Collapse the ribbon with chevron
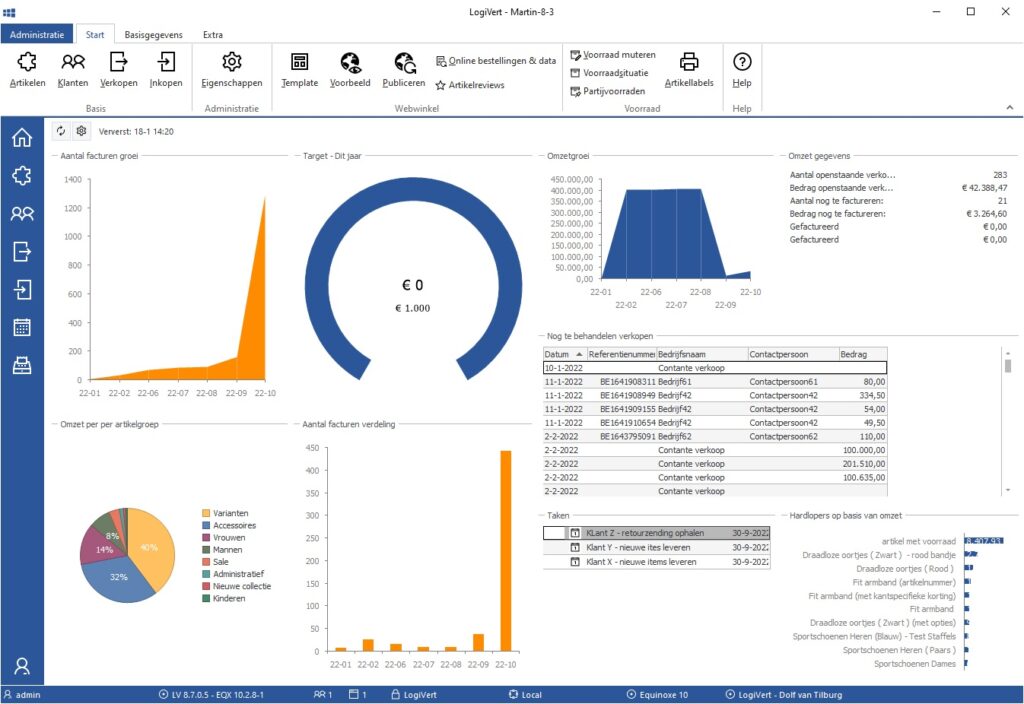This screenshot has height=704, width=1024. [x=1010, y=108]
